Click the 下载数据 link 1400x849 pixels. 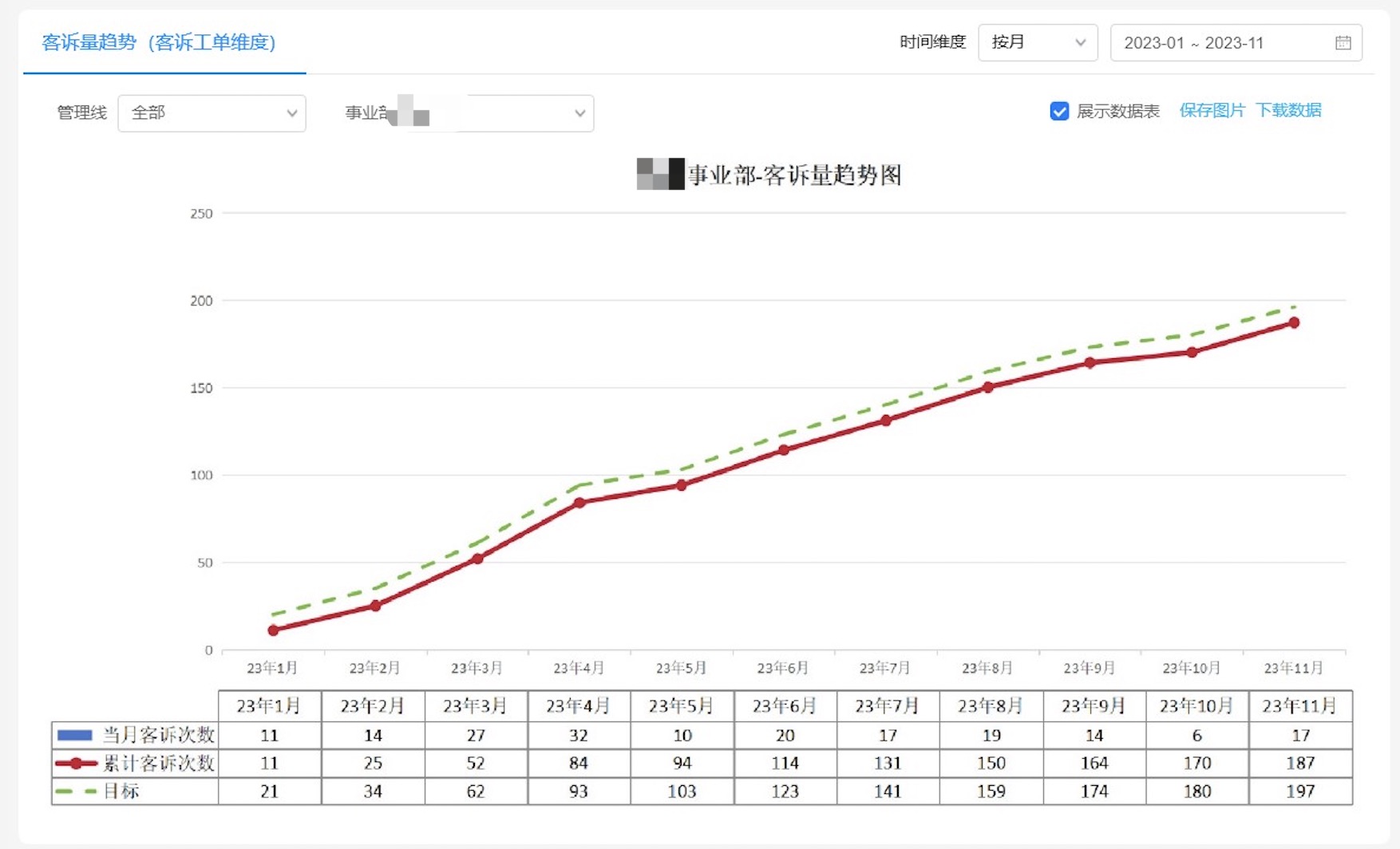pyautogui.click(x=1288, y=110)
